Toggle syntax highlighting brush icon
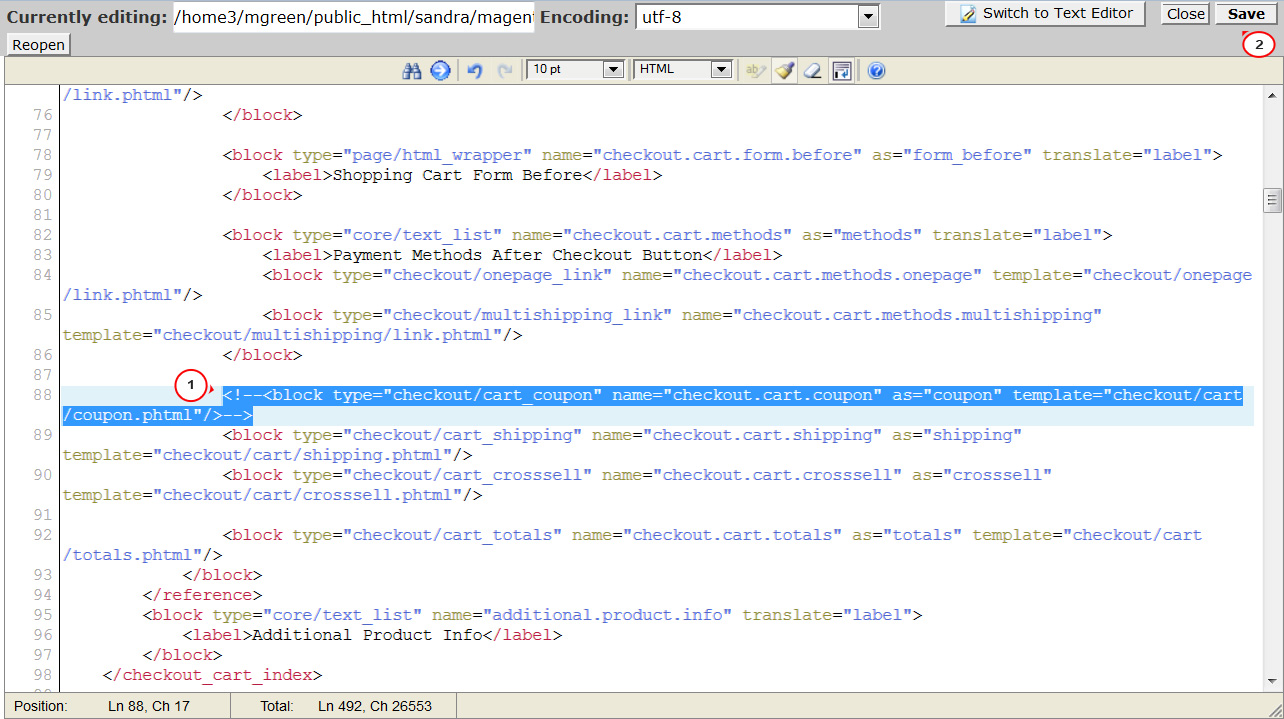 785,70
